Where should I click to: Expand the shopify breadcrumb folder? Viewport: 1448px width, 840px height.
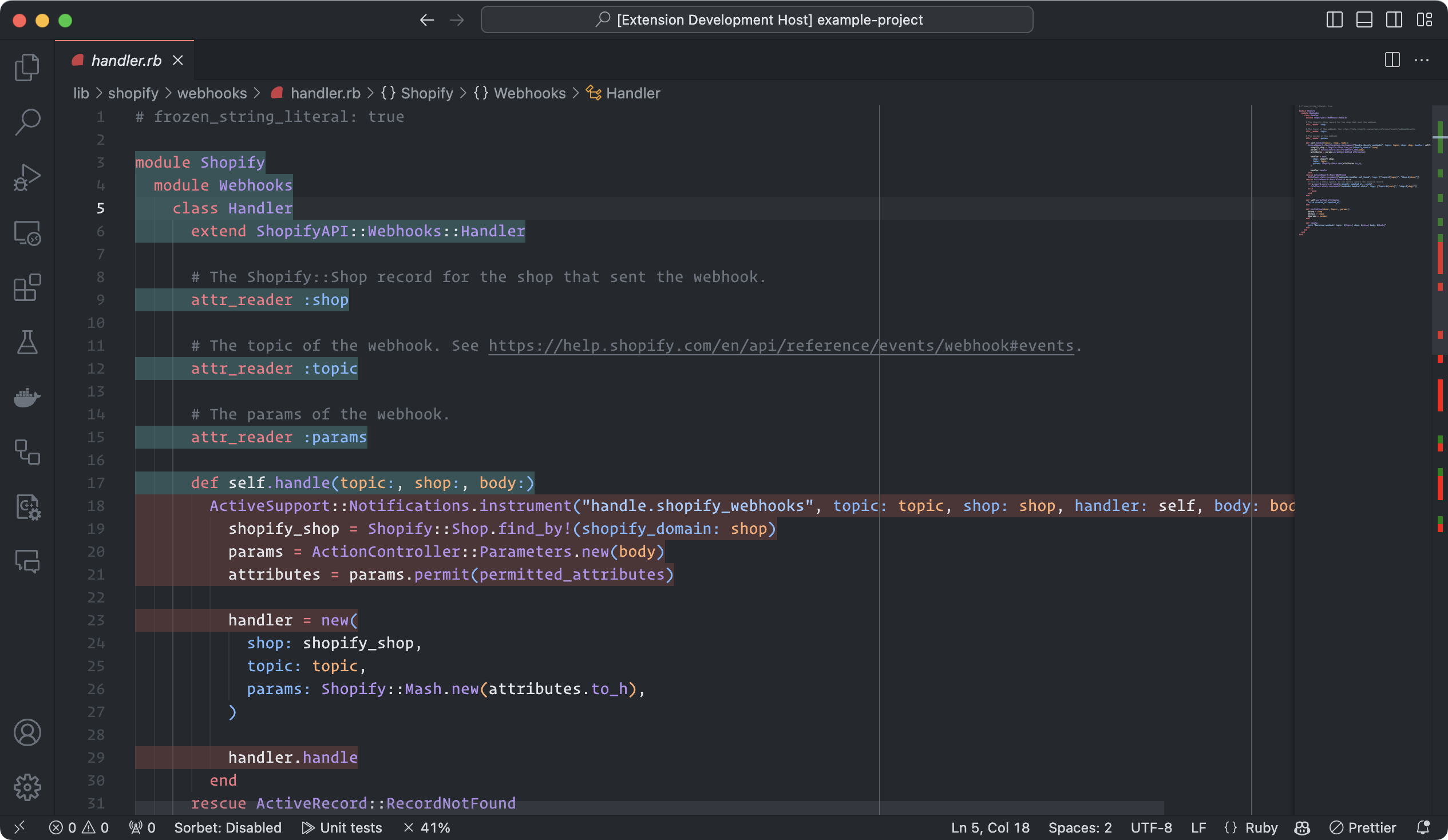pyautogui.click(x=133, y=93)
